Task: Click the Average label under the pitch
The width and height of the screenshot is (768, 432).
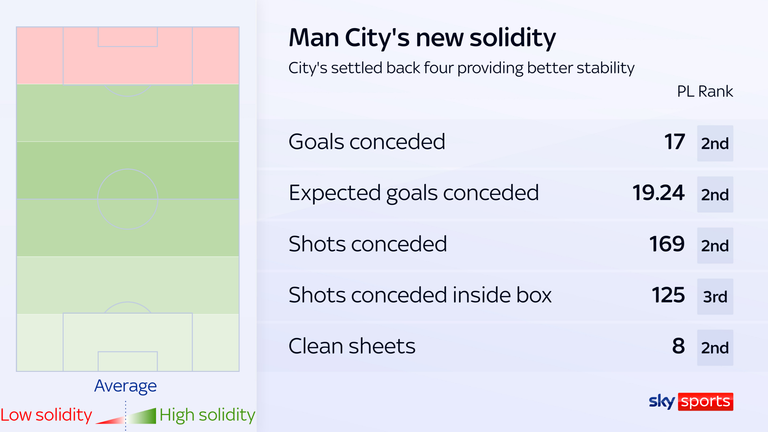Action: [x=125, y=386]
